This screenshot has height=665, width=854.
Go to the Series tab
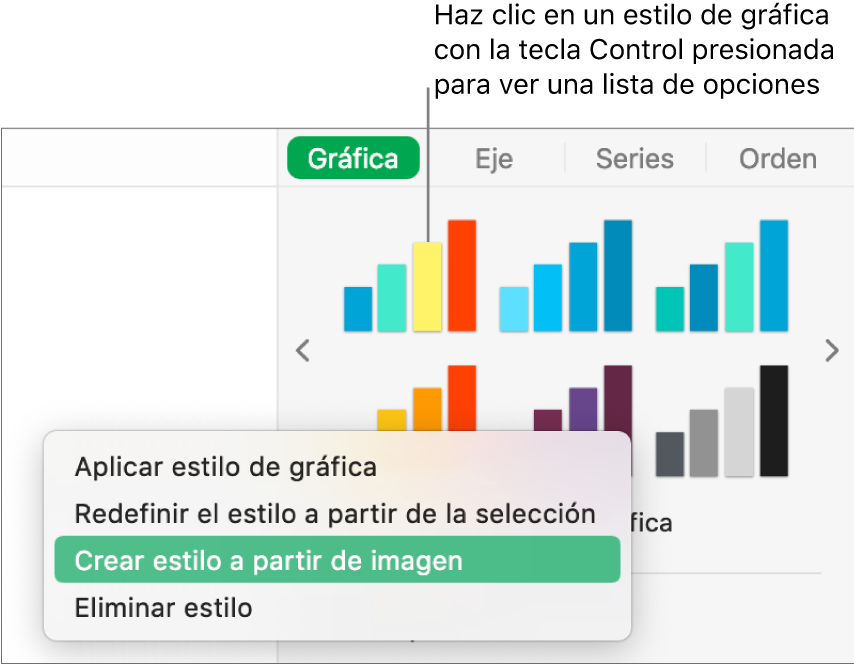(x=635, y=158)
